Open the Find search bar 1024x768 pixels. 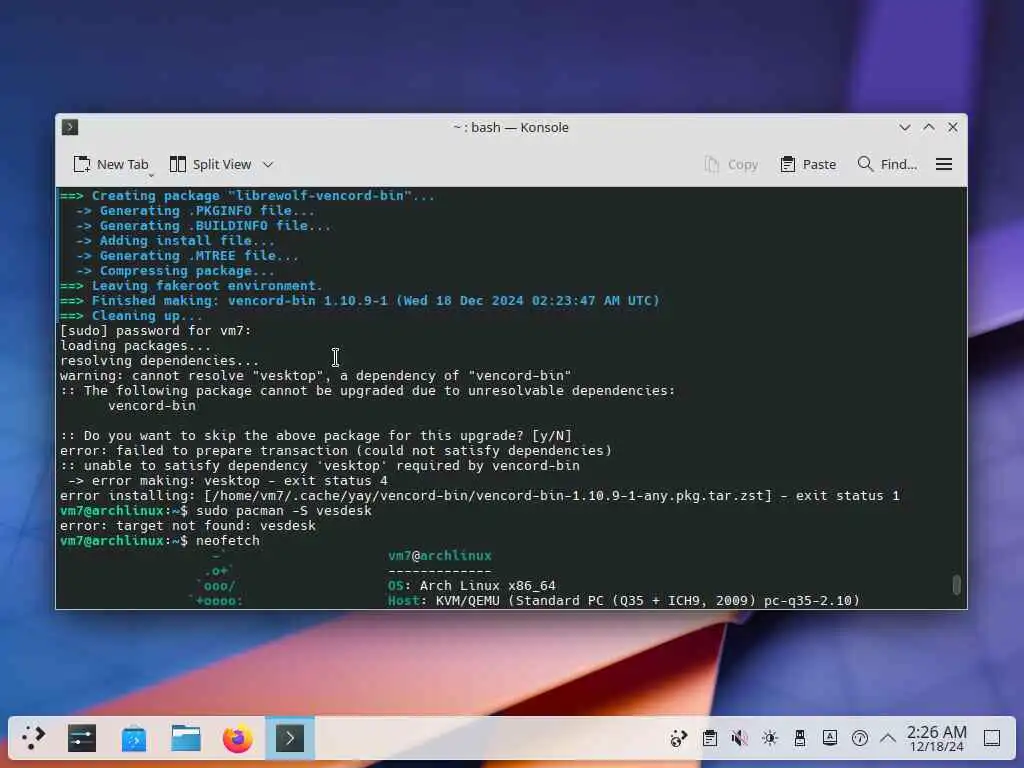887,165
